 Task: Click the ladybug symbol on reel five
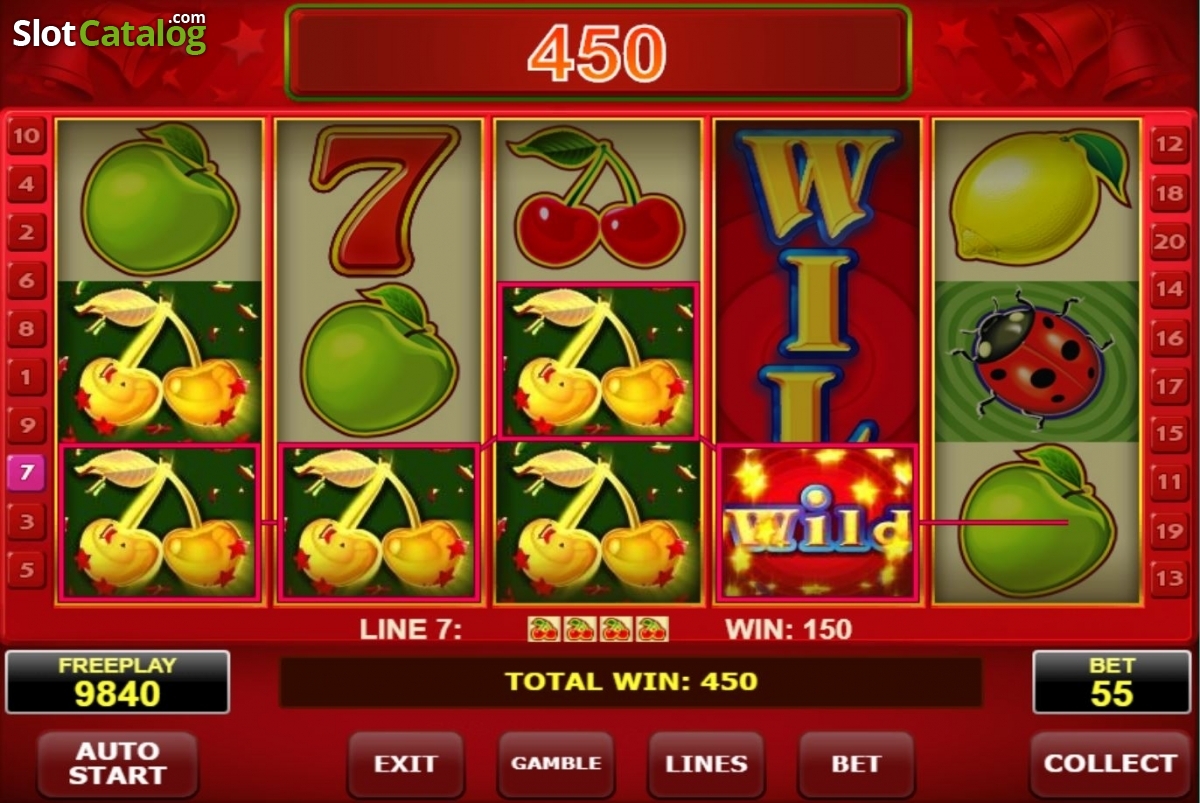click(1035, 362)
